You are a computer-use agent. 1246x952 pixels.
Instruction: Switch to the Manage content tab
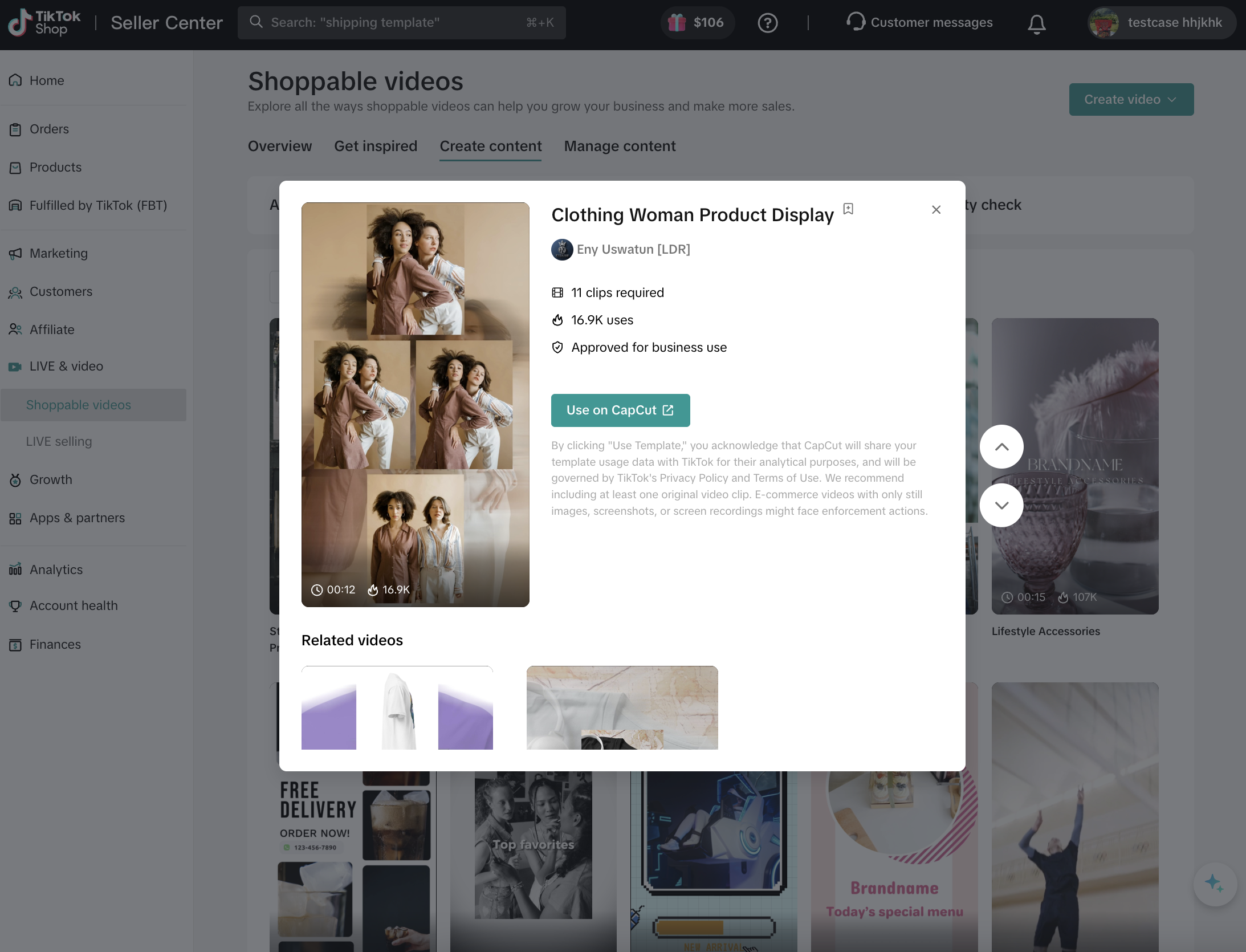point(620,147)
